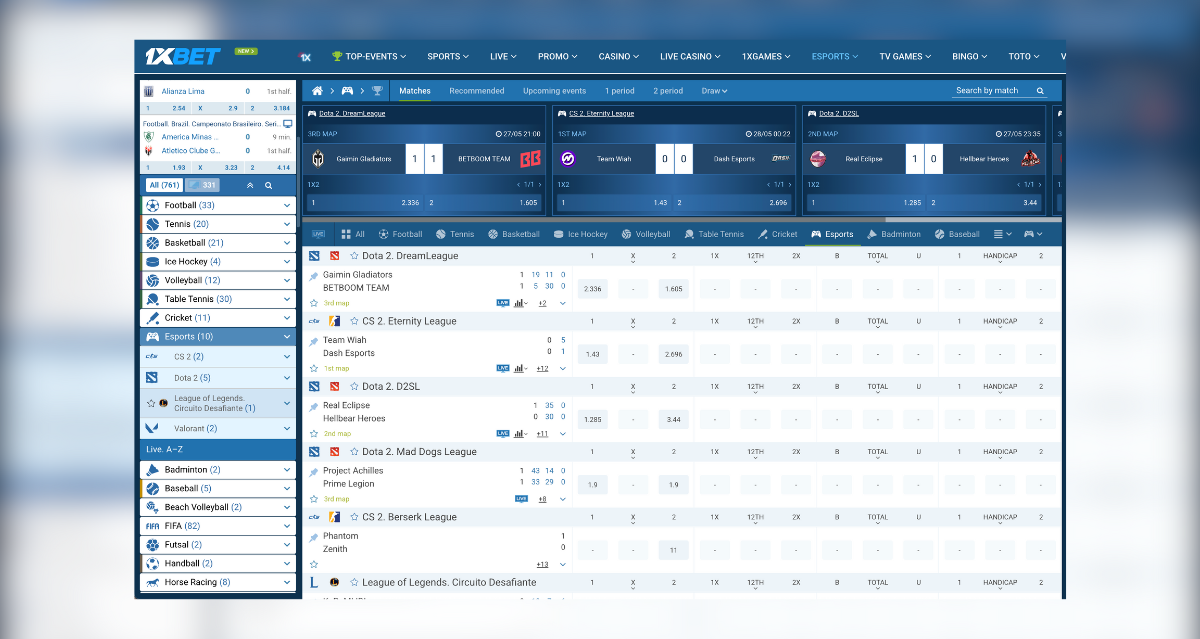Open the live stream icon for Team Wiah match

point(503,368)
